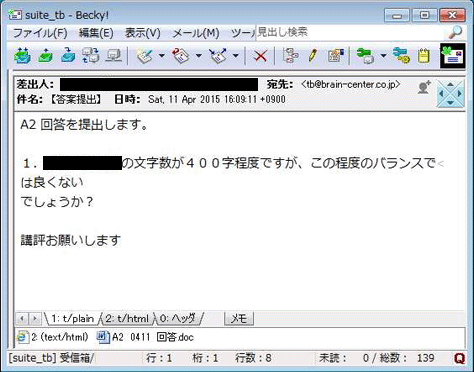Open the partially hidden ツール menu
The image size is (474, 372).
pos(243,33)
